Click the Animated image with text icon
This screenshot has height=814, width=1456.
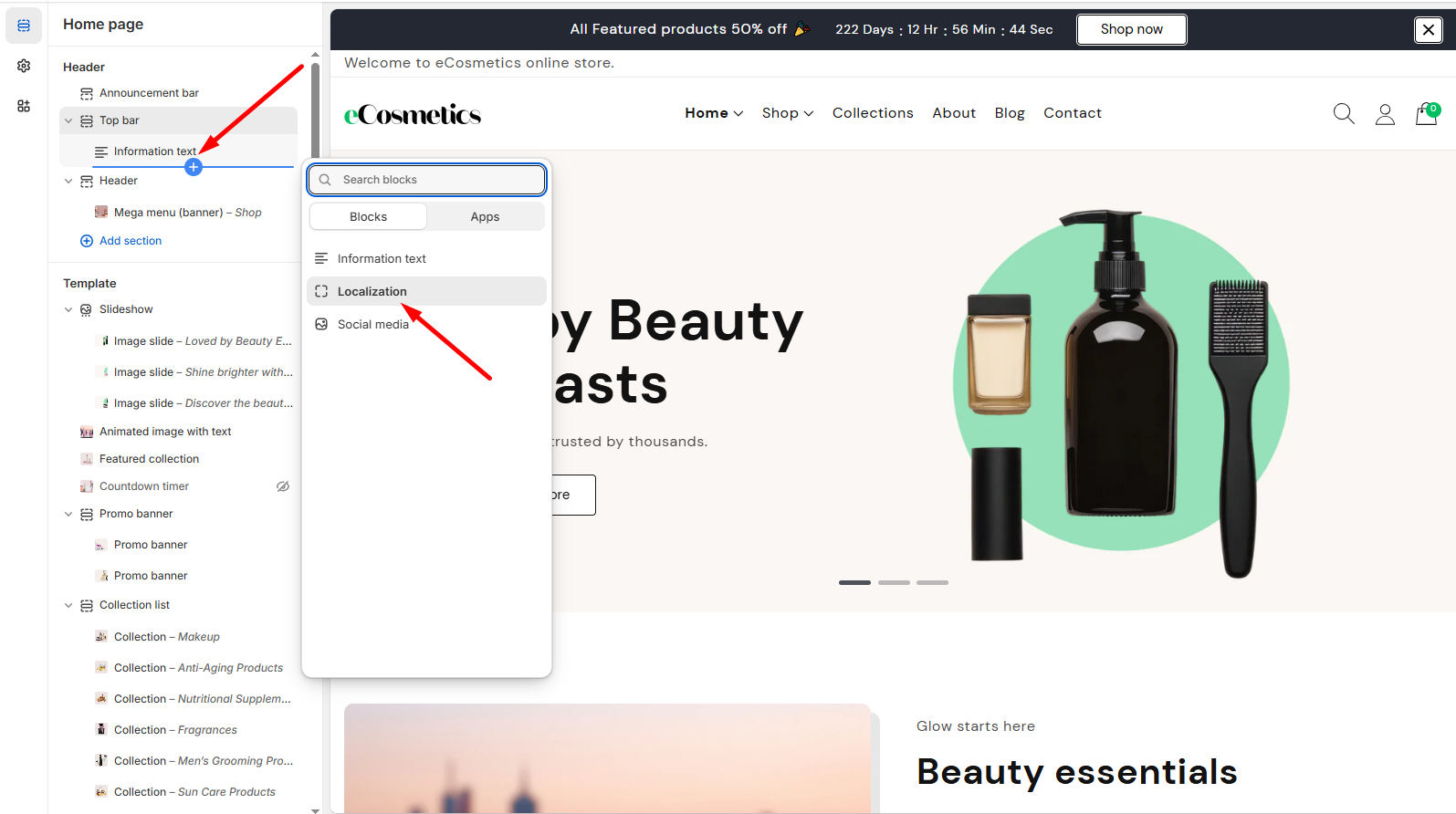[x=87, y=432]
